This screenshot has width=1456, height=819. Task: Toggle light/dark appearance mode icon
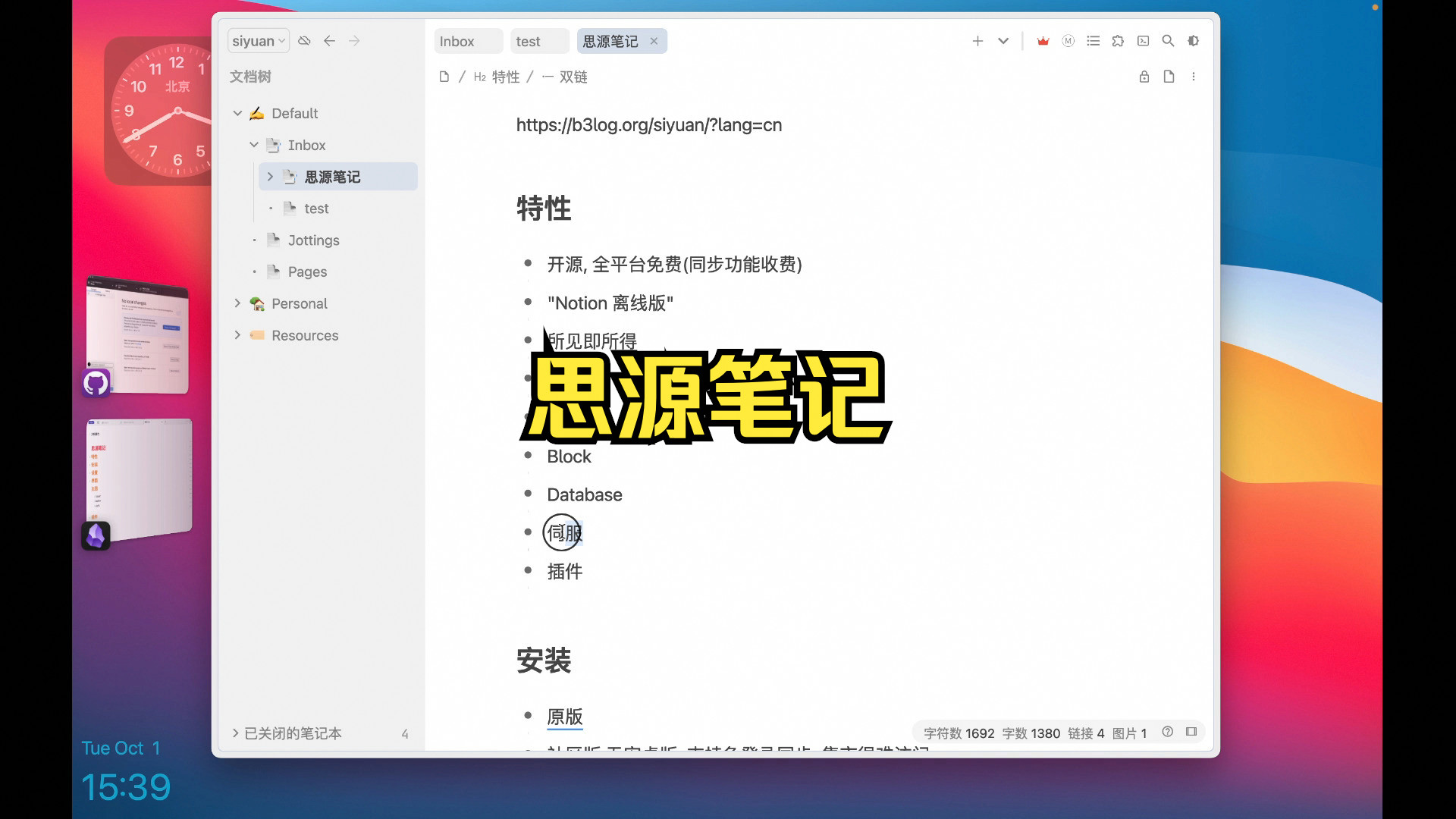click(x=1194, y=41)
